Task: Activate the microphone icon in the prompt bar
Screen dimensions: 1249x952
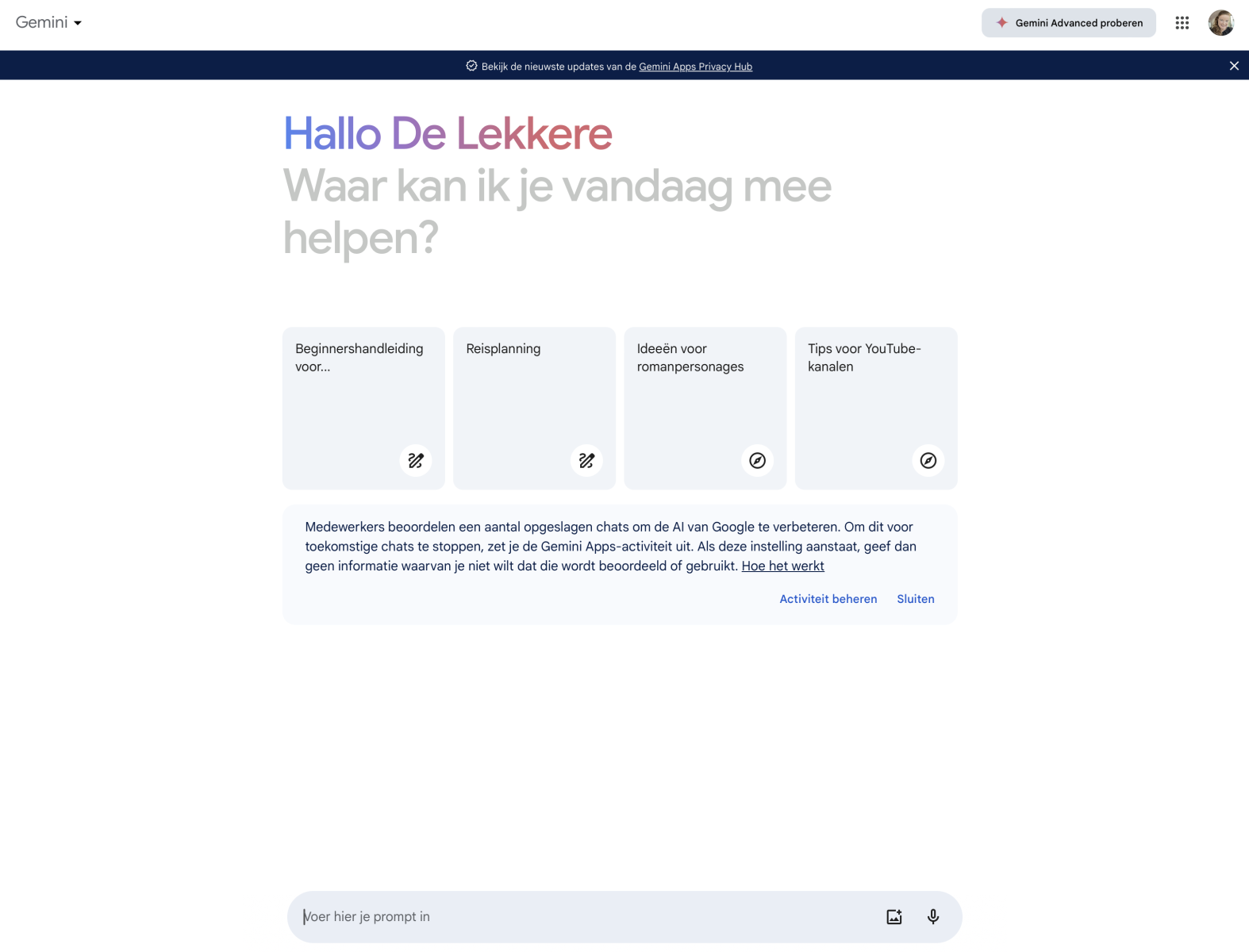Action: coord(933,916)
